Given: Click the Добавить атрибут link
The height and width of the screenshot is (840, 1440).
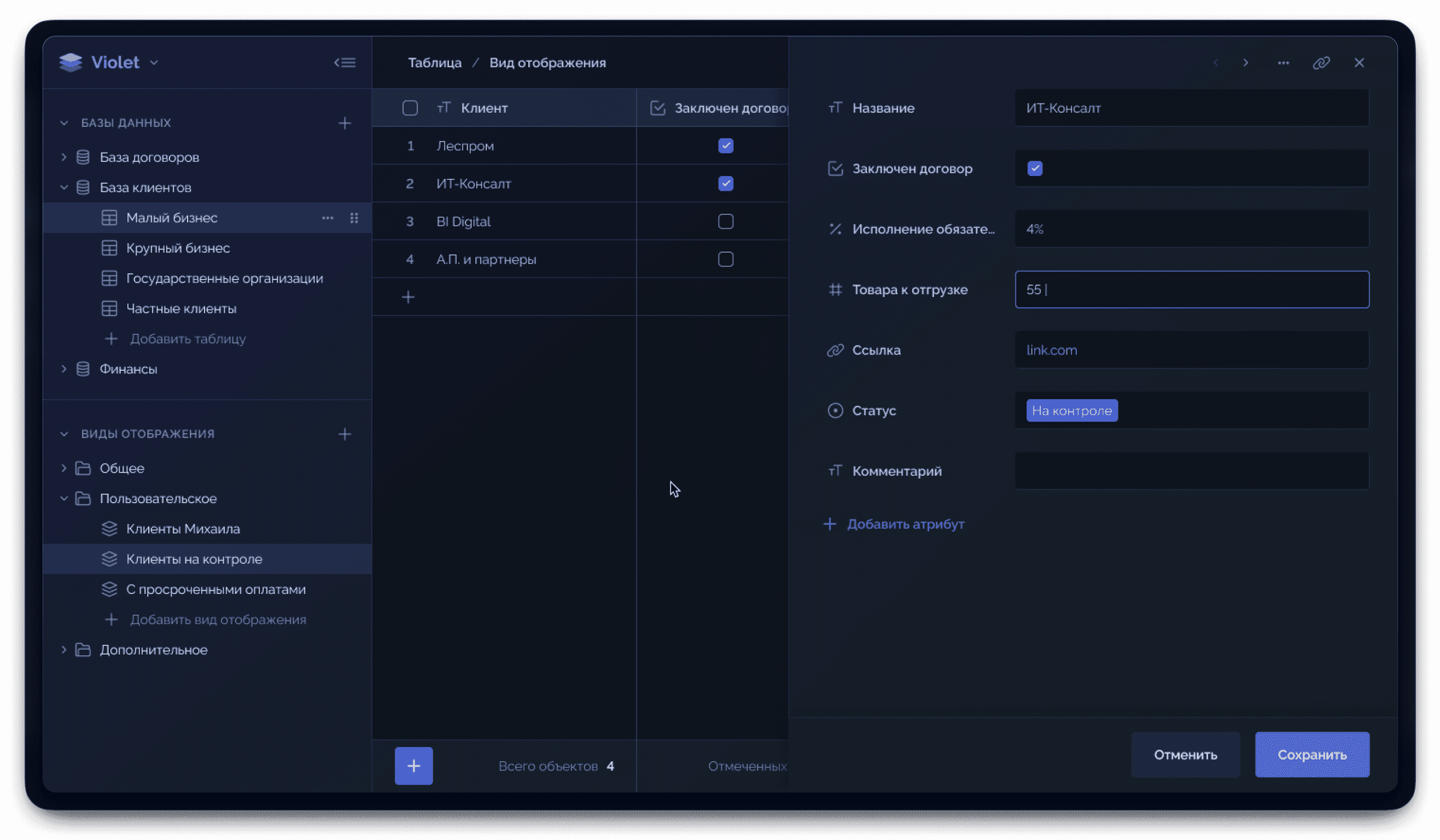Looking at the screenshot, I should pyautogui.click(x=905, y=524).
